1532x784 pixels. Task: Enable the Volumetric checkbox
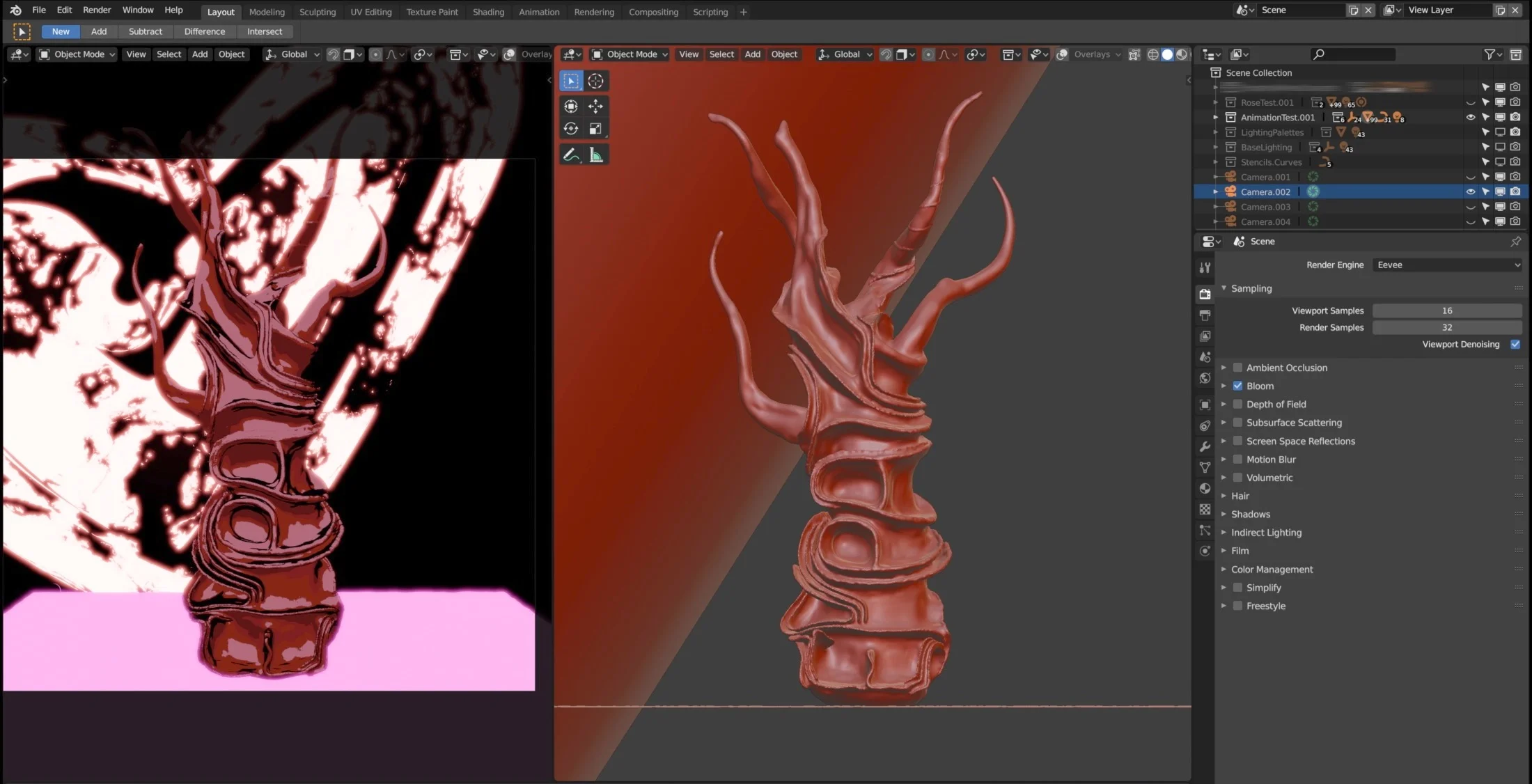coord(1237,478)
